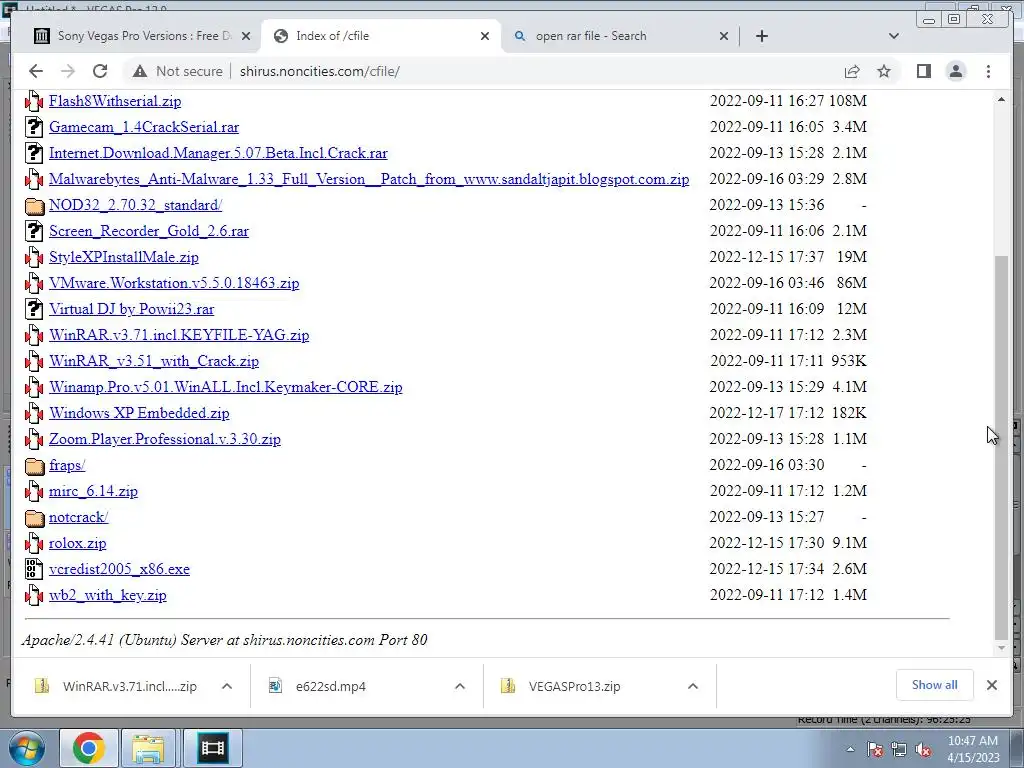
Task: Close the open rar file Search tab
Action: (x=724, y=36)
